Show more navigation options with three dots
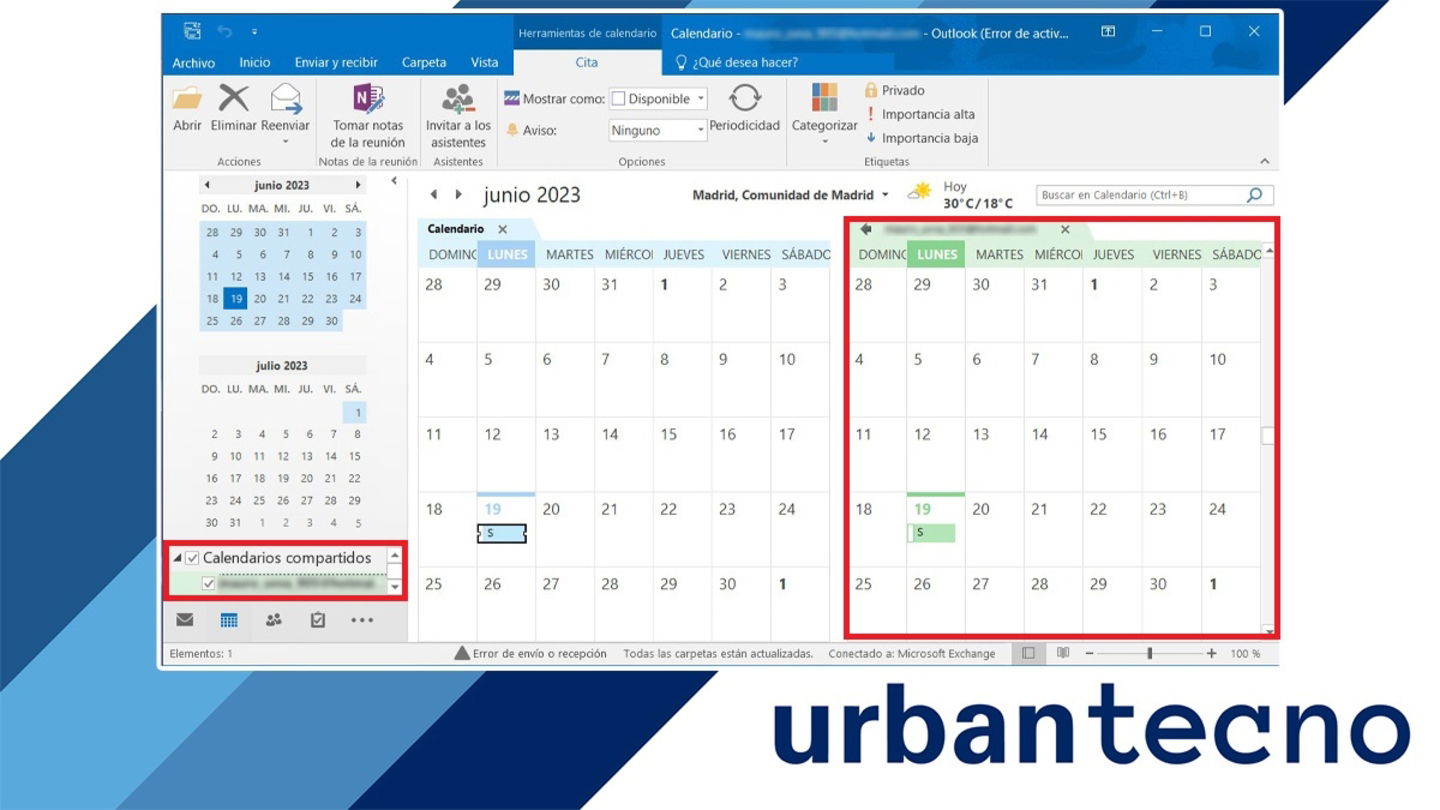 click(362, 620)
